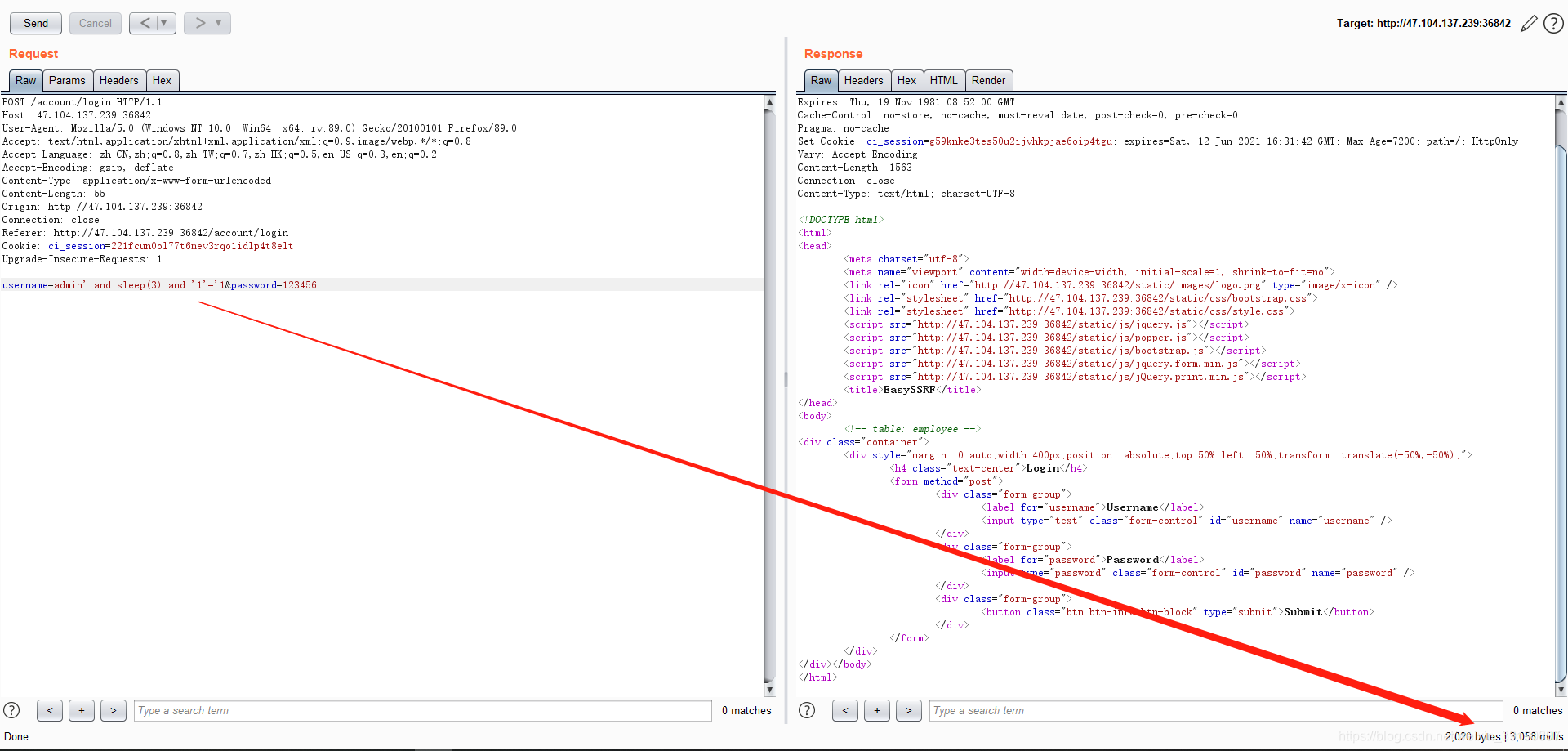Open response search options plus button
Viewport: 1568px width, 751px height.
click(x=877, y=710)
